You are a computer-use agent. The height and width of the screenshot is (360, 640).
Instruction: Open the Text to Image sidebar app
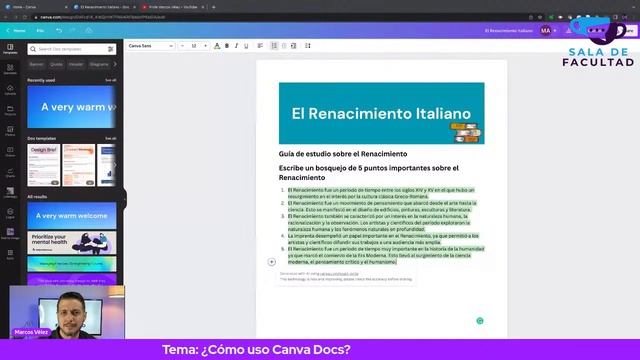pos(10,234)
